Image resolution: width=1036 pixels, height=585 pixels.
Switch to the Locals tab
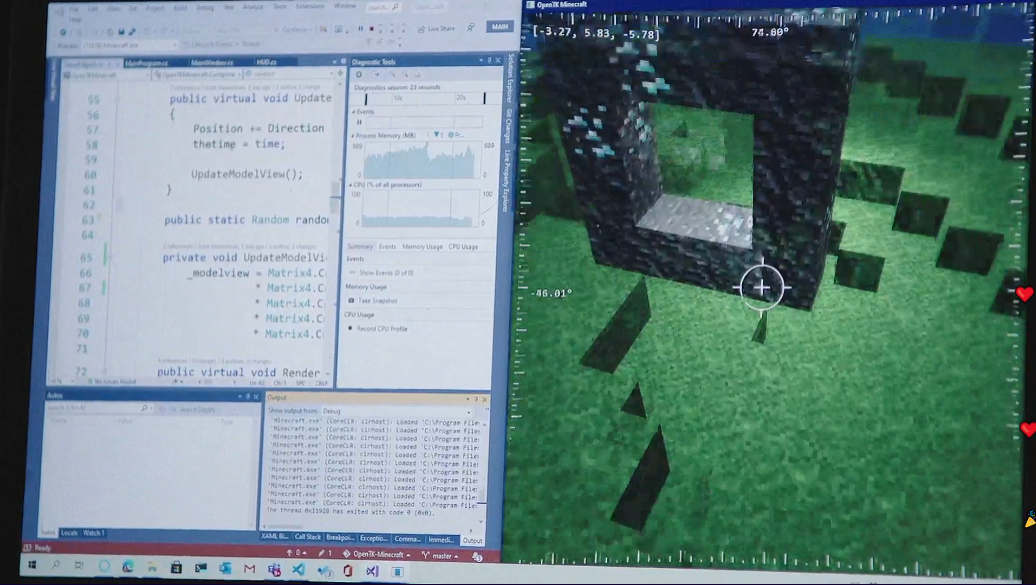[69, 533]
